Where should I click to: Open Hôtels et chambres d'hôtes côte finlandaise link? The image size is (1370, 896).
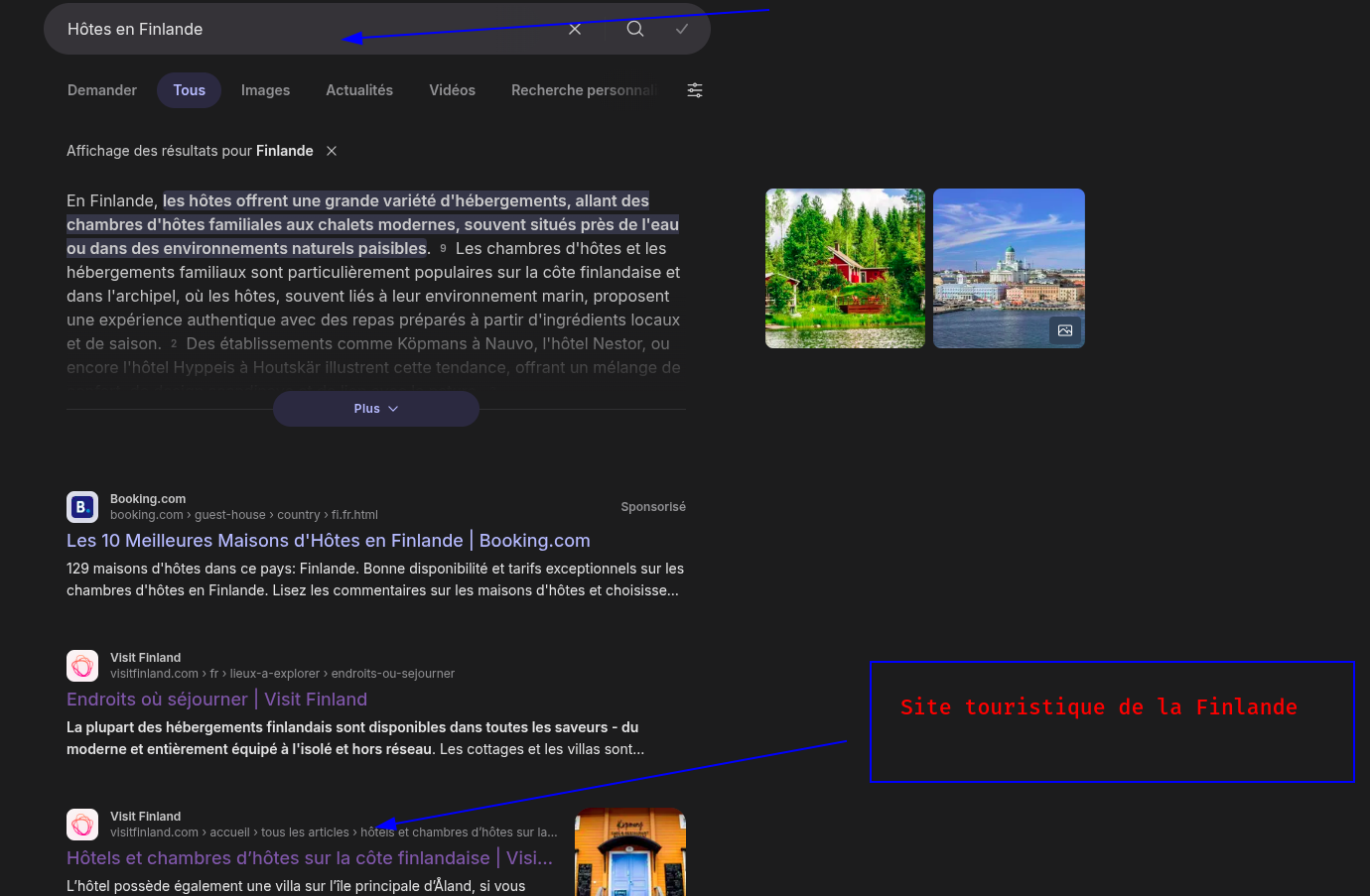(310, 858)
